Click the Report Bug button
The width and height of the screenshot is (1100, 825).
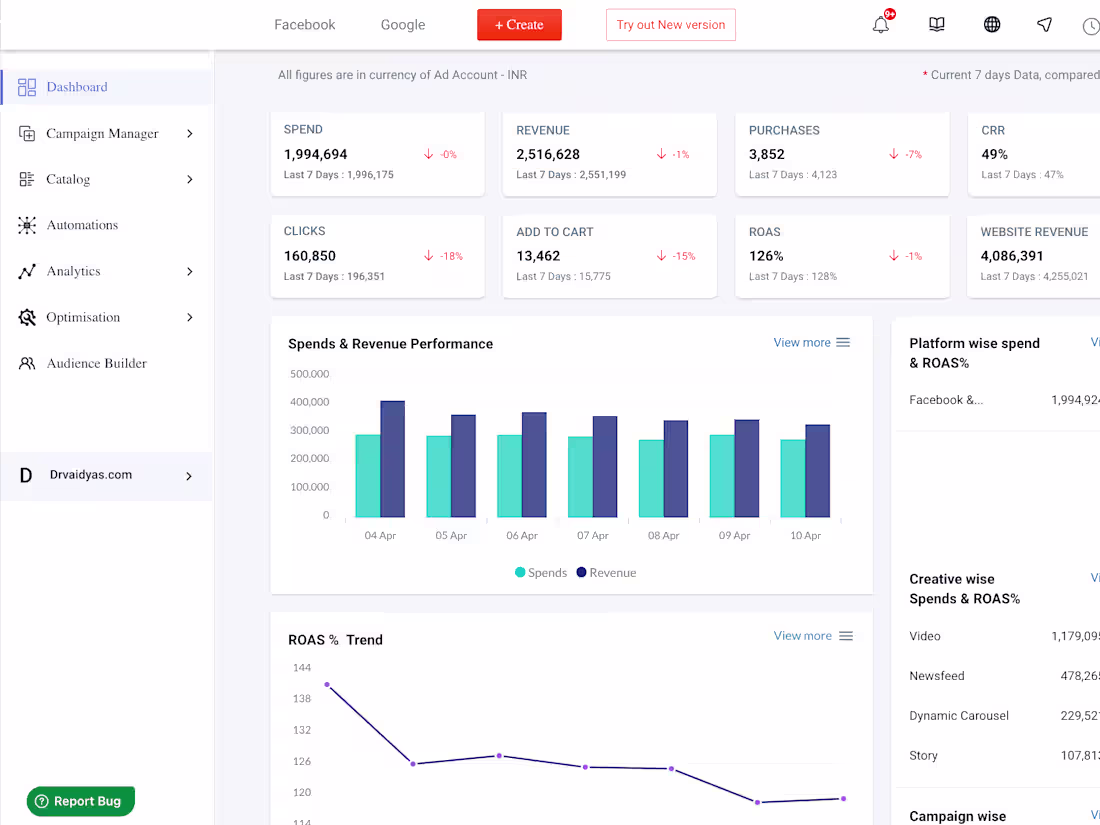80,801
